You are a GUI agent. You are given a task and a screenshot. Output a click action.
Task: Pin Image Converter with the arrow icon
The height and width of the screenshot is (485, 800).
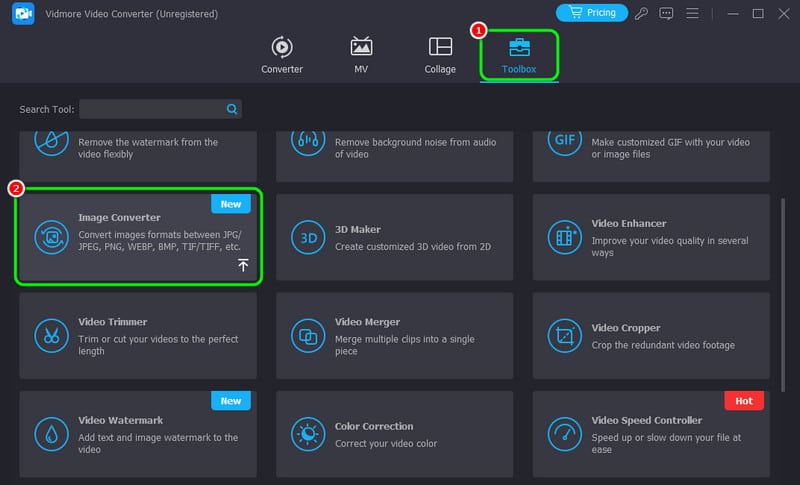click(243, 265)
